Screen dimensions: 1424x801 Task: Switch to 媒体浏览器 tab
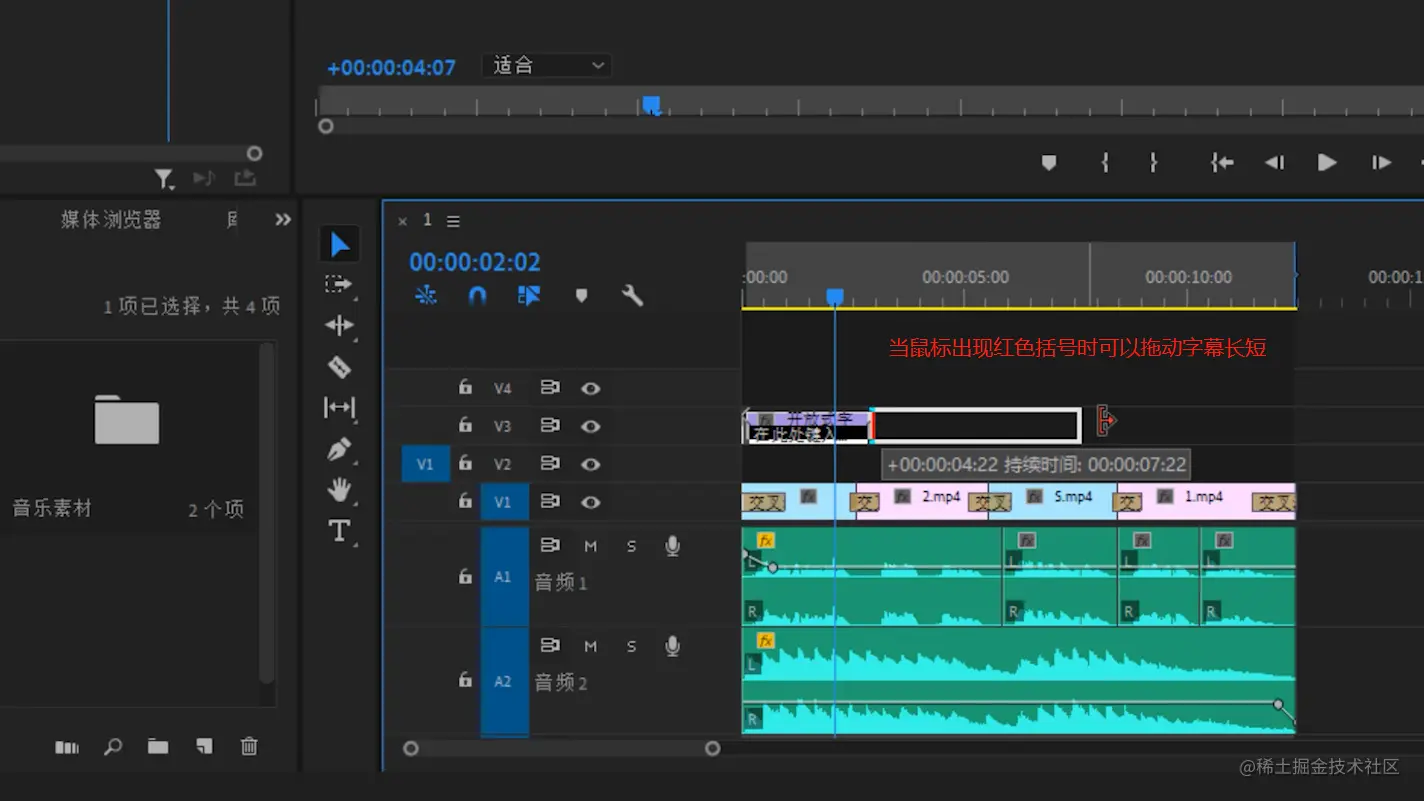pos(111,220)
